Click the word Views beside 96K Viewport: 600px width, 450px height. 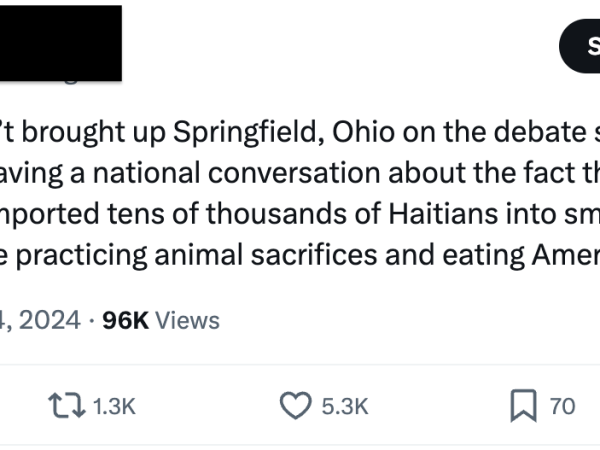(x=187, y=320)
